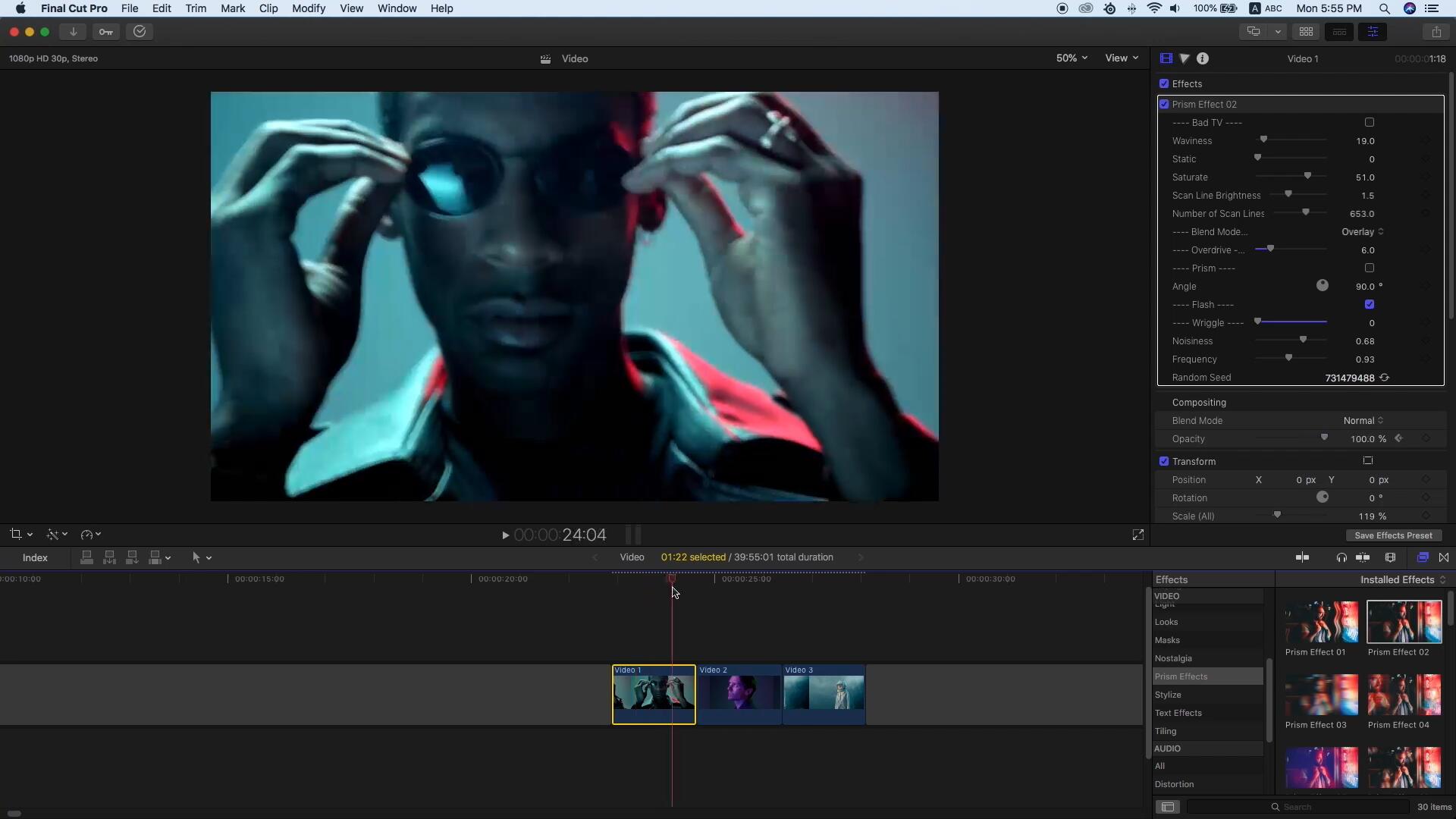
Task: Open the keyword editor key icon
Action: (106, 32)
